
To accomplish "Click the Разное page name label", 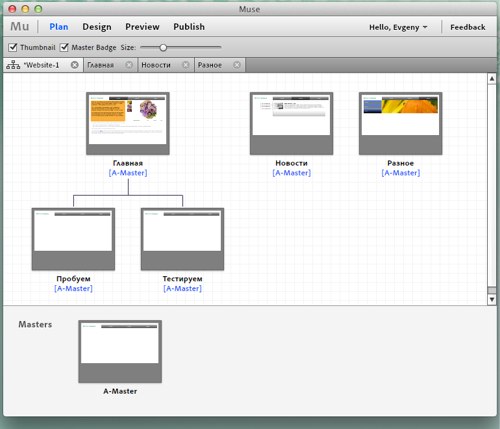I will (400, 163).
